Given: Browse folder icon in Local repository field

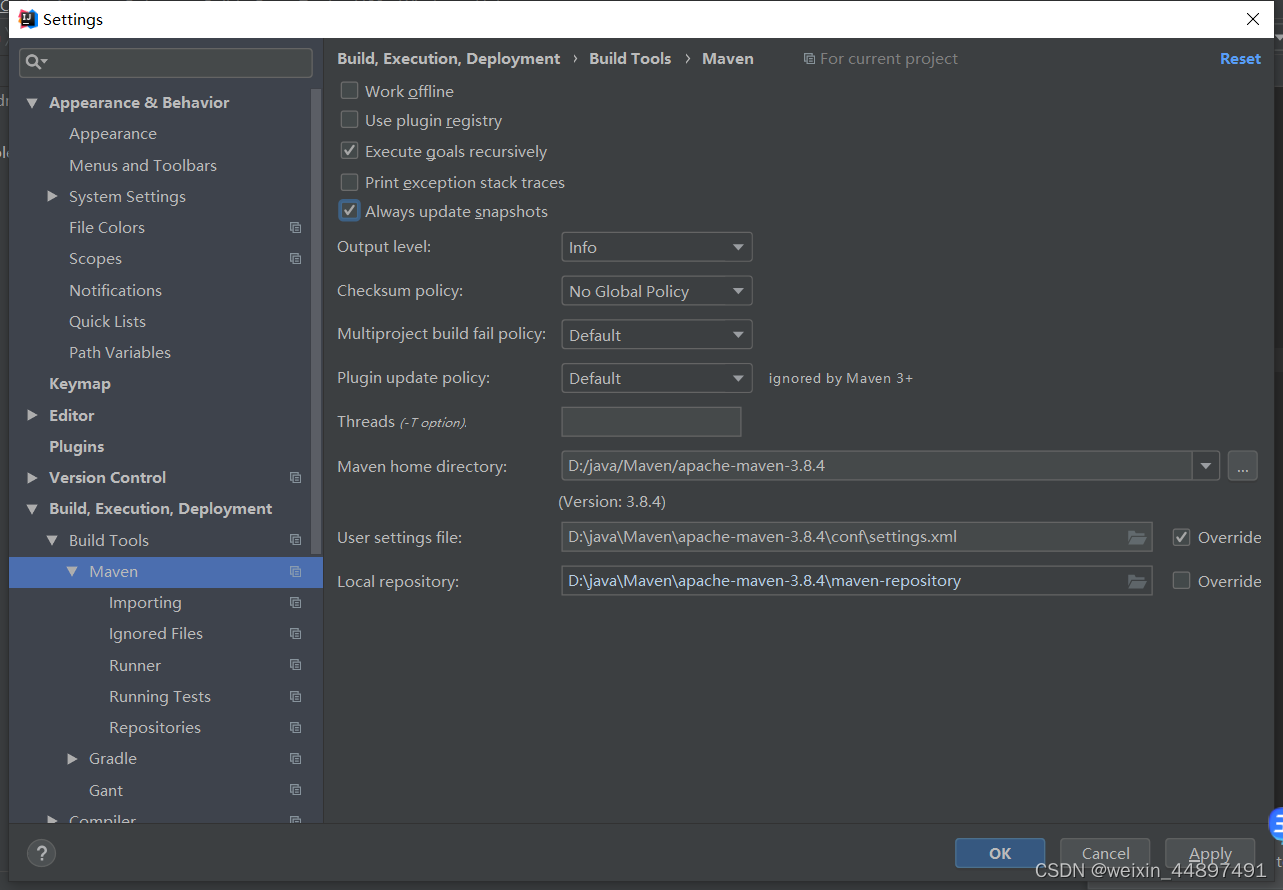Looking at the screenshot, I should click(1136, 581).
